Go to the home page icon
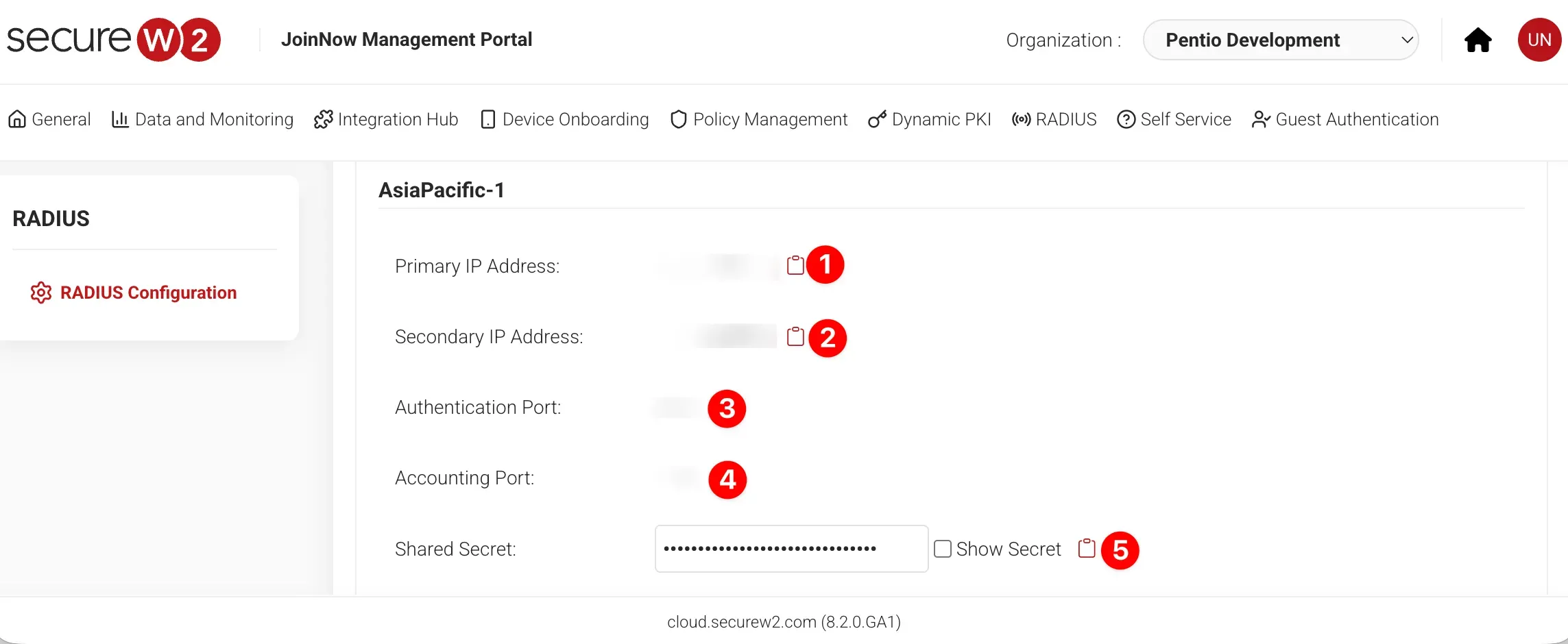 1477,40
